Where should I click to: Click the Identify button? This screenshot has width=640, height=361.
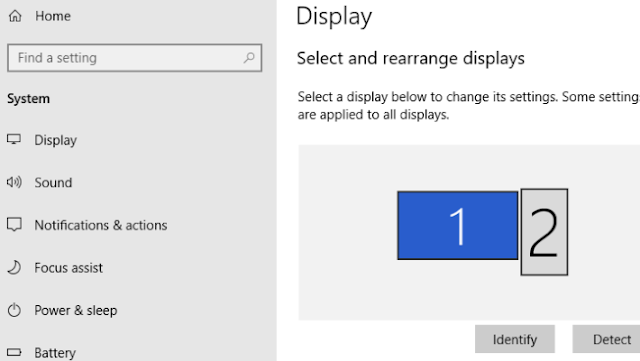coord(515,339)
